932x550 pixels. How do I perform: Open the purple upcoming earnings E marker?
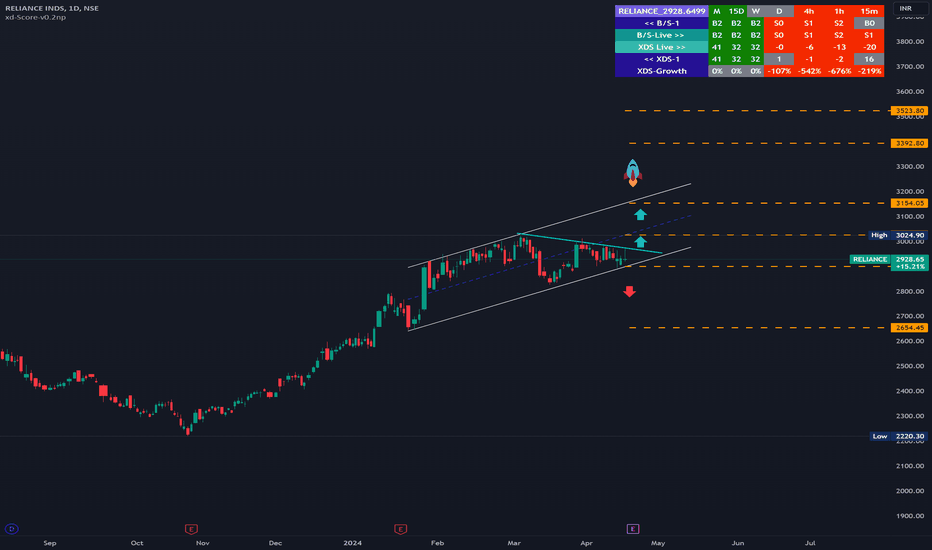click(x=632, y=529)
